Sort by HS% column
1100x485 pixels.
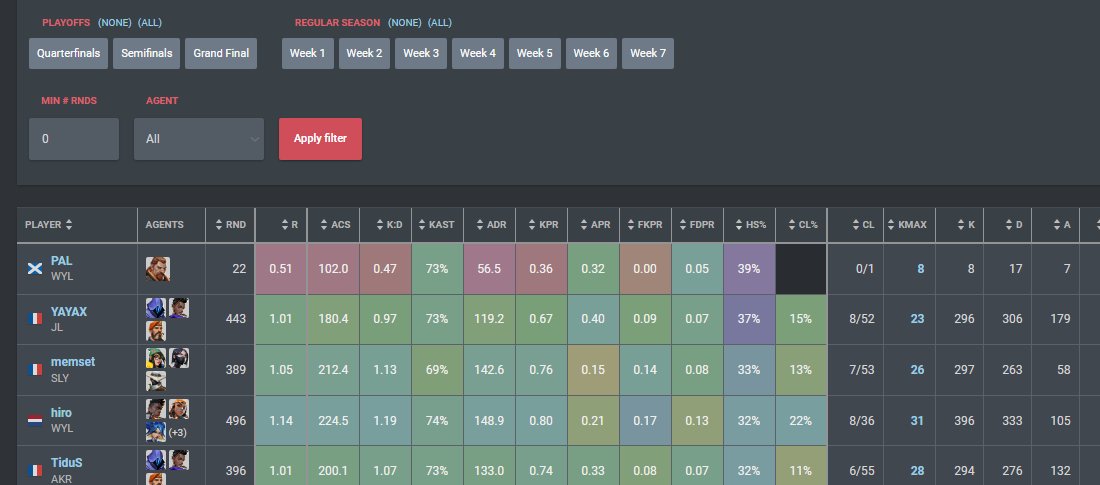pos(749,225)
